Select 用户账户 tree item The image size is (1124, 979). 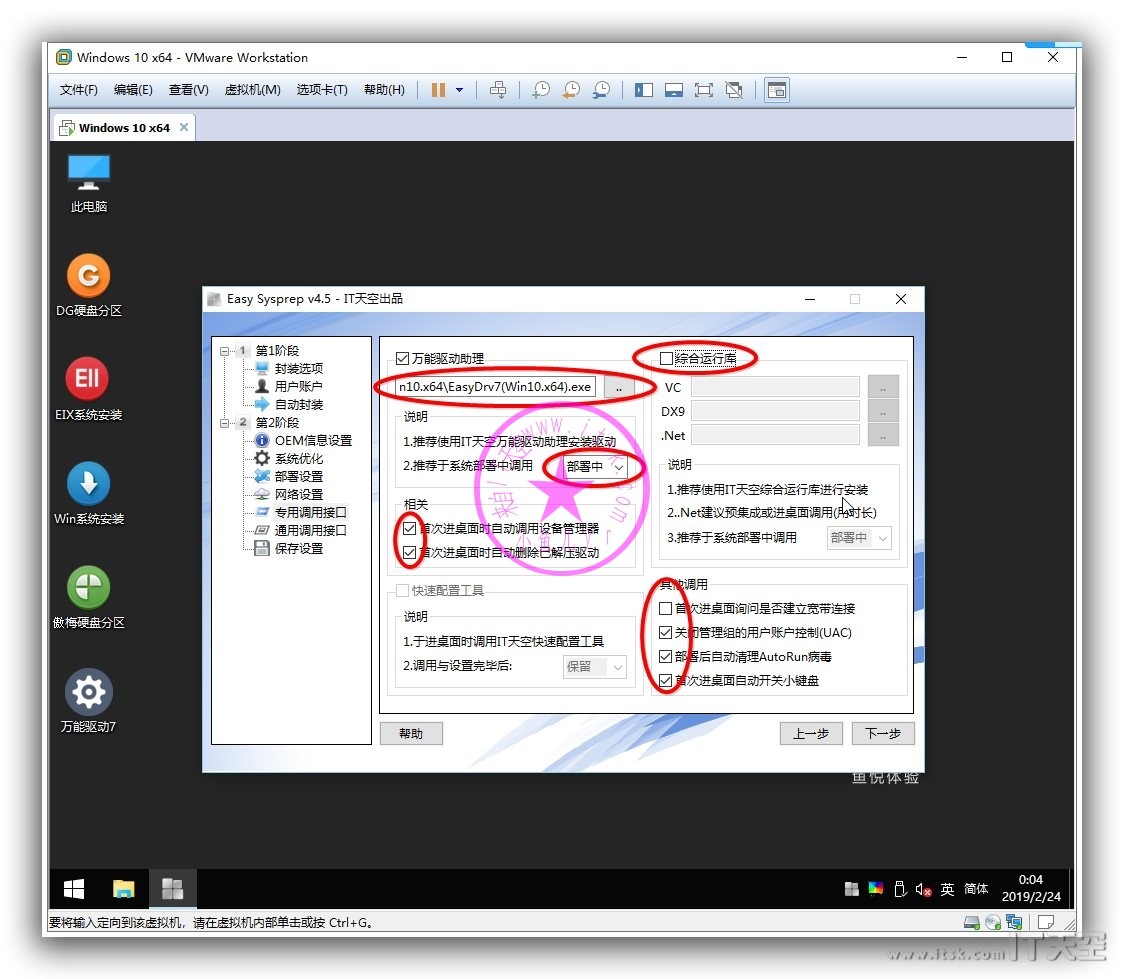pos(298,386)
